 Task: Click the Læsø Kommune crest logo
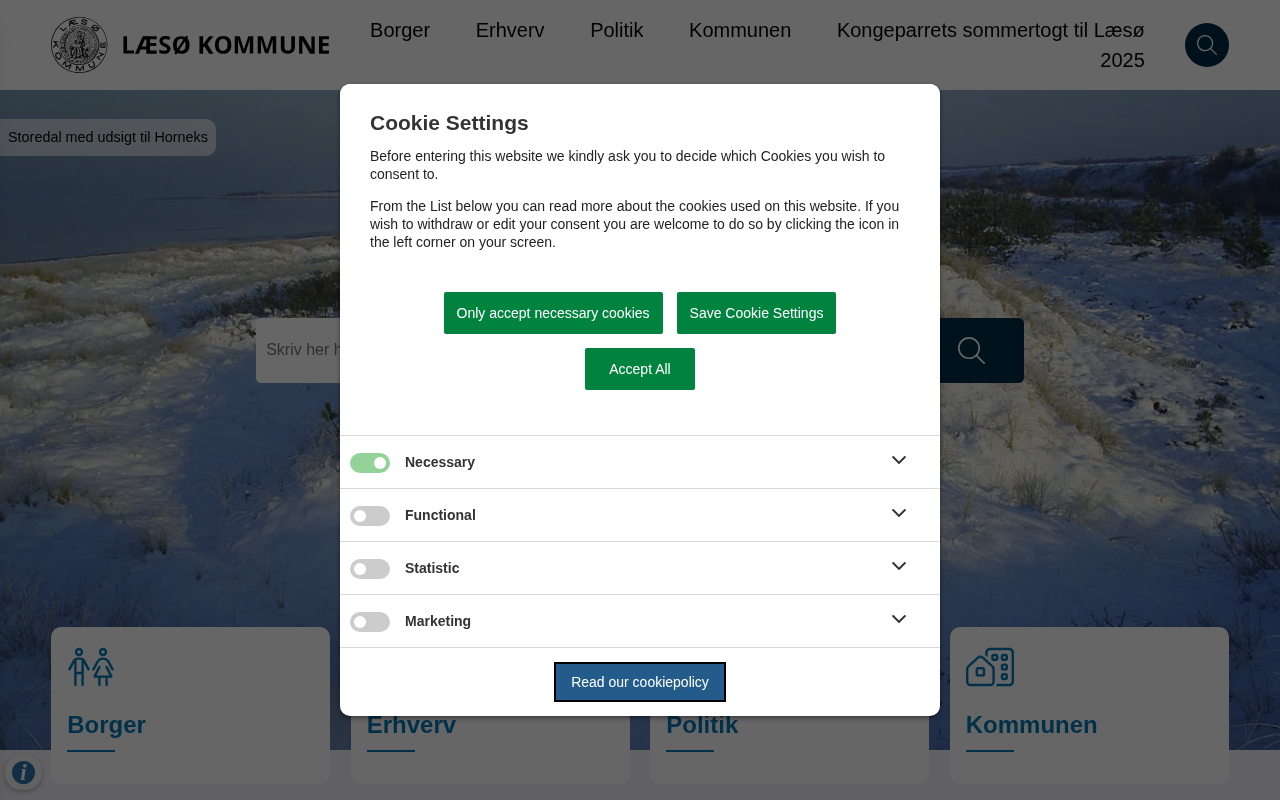pyautogui.click(x=79, y=45)
